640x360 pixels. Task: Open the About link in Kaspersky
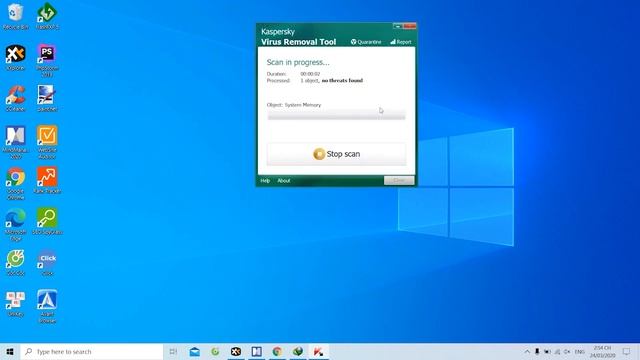point(284,180)
